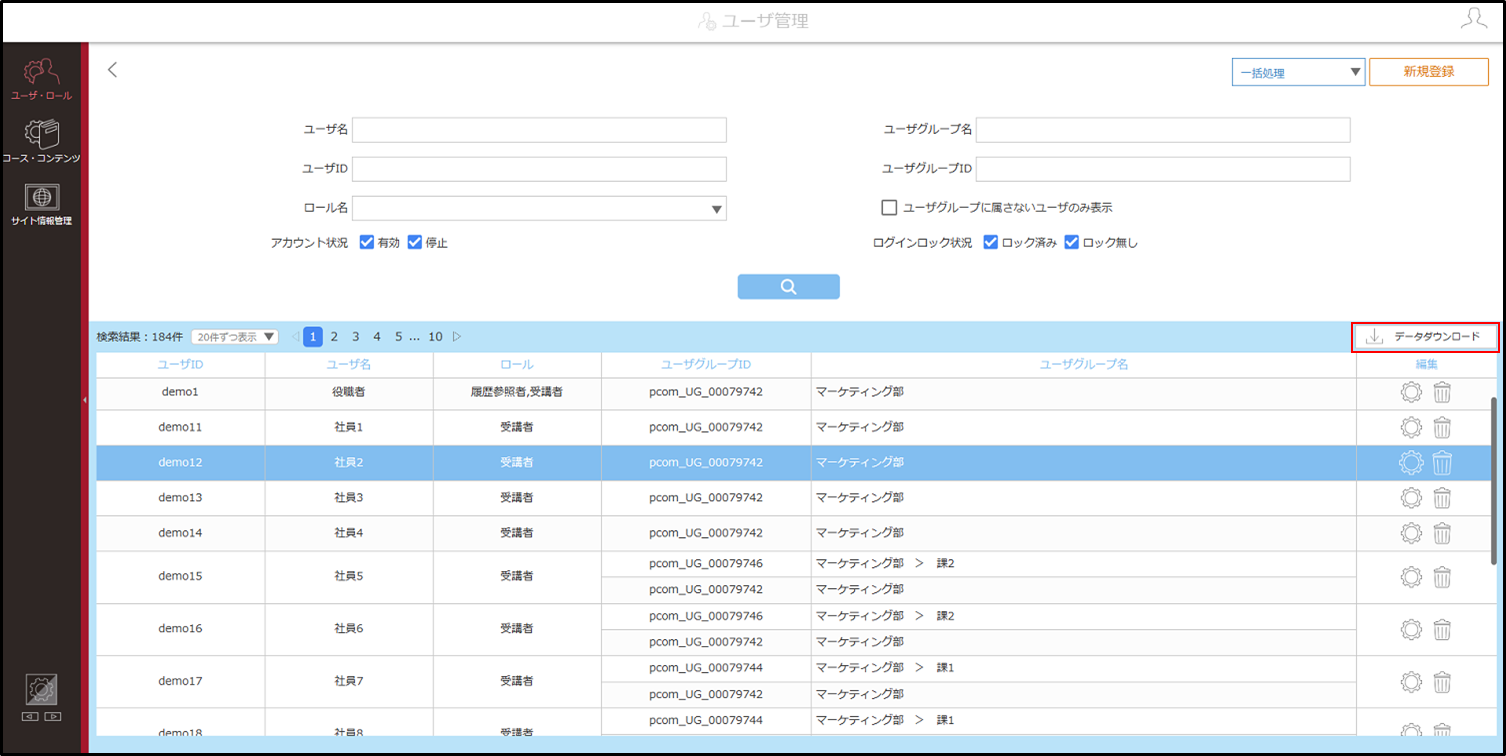Click the ロール column header
Viewport: 1506px width, 756px height.
(x=517, y=365)
